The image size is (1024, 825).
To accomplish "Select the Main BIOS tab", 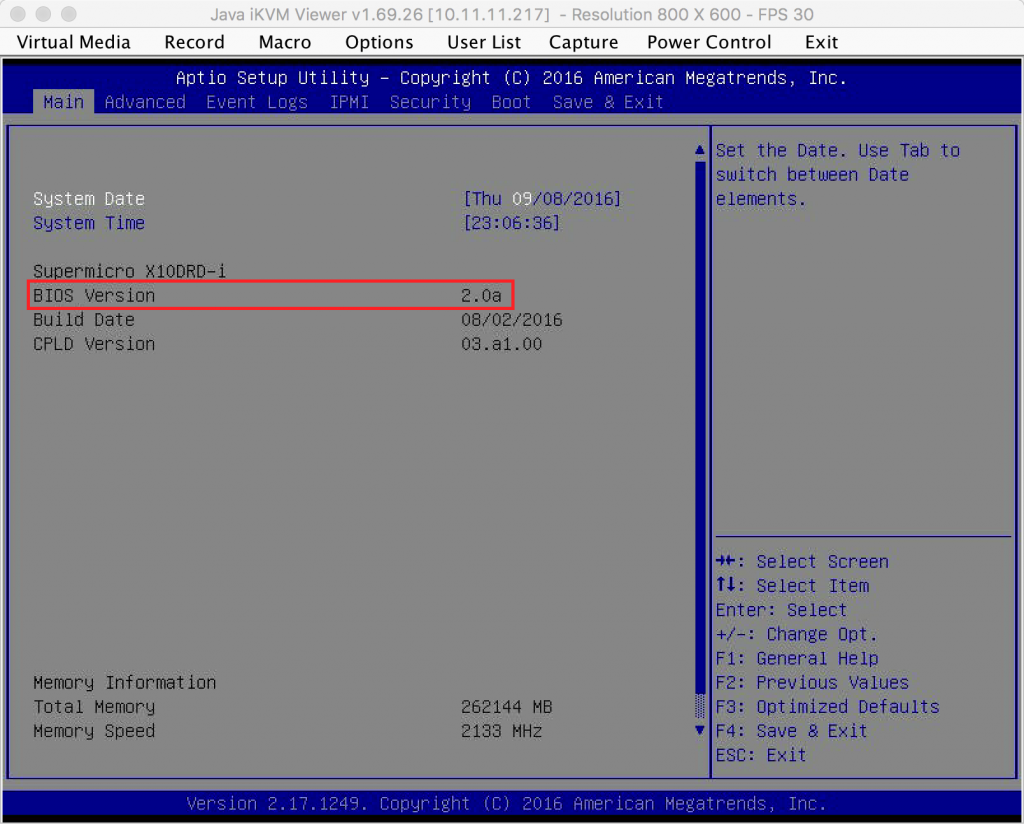I will (x=64, y=102).
